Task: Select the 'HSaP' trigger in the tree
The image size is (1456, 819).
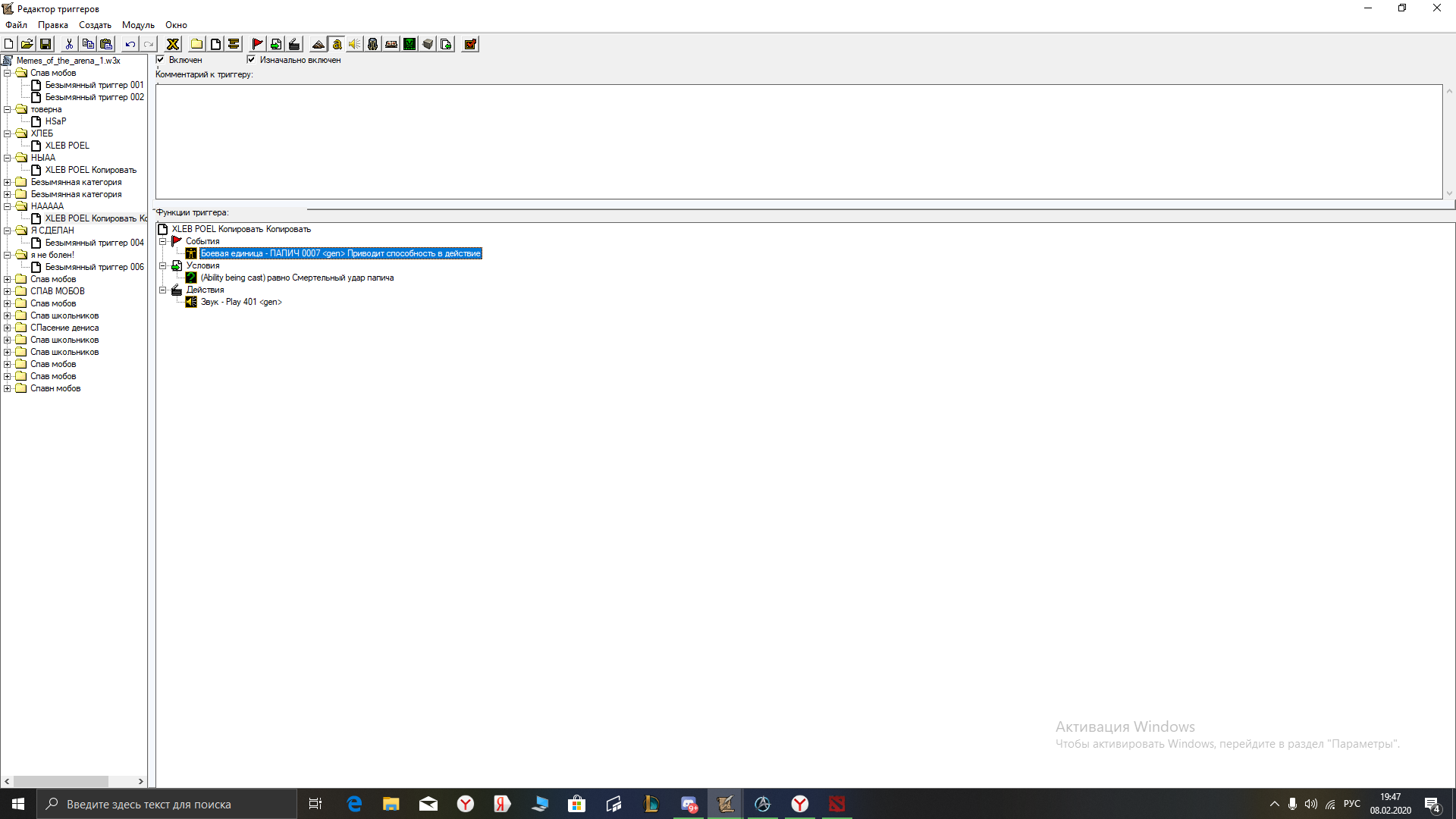Action: [x=55, y=121]
